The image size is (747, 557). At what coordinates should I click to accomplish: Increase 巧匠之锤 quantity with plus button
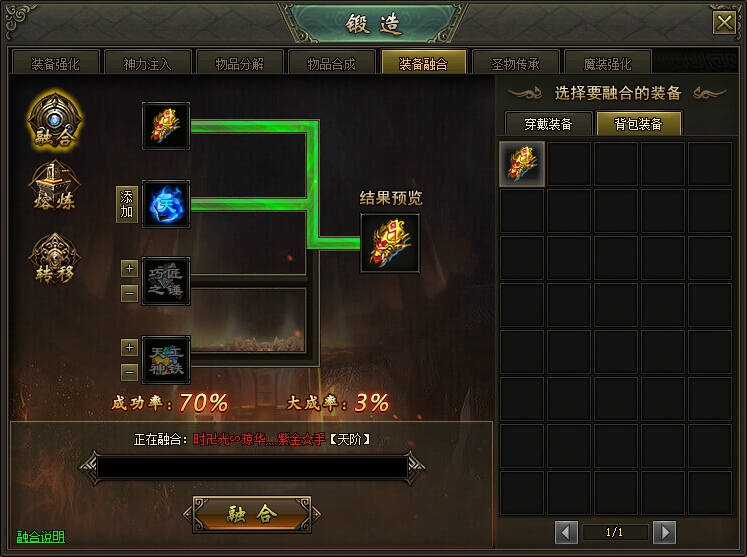(129, 269)
